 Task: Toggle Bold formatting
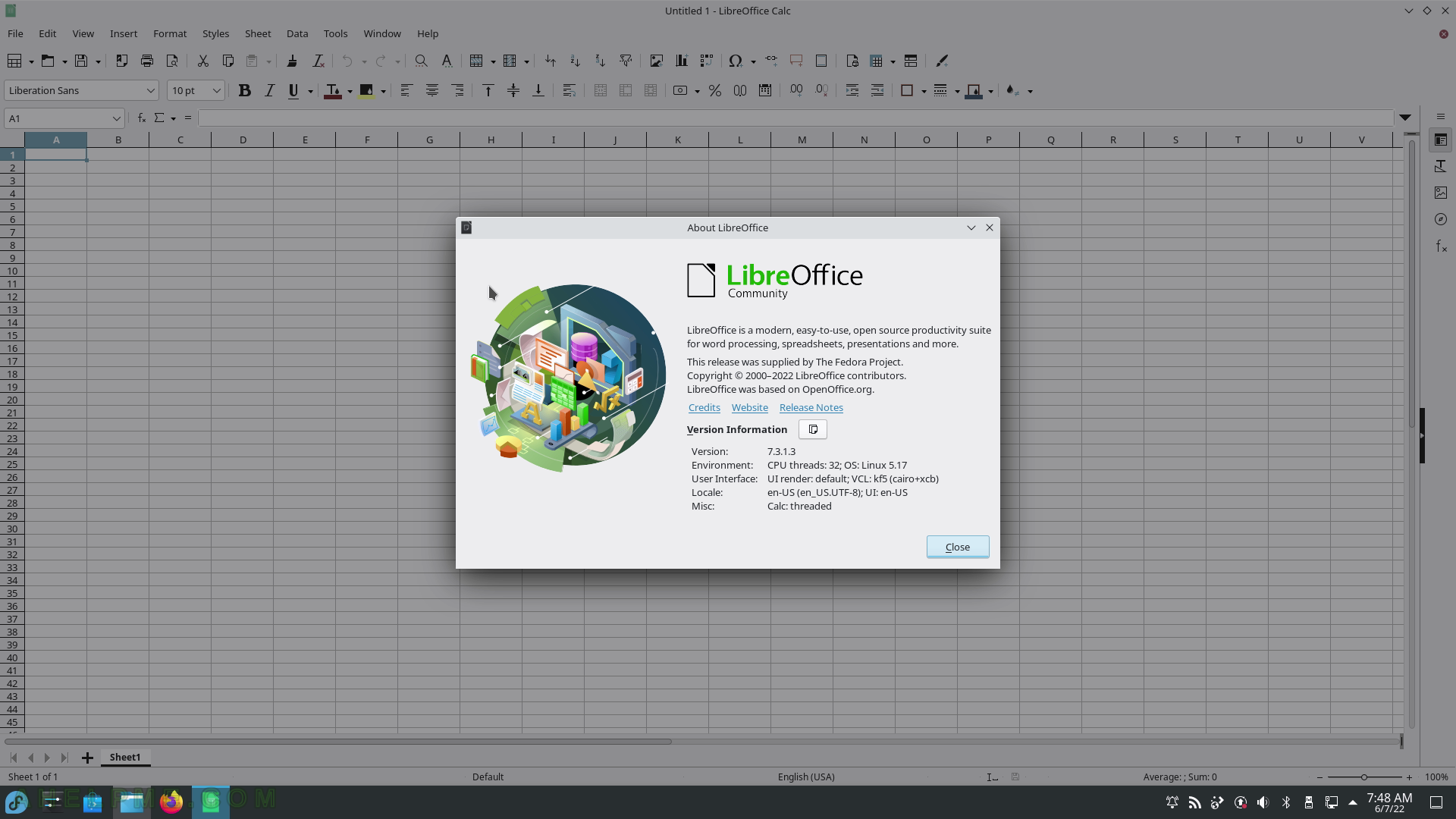pyautogui.click(x=244, y=90)
